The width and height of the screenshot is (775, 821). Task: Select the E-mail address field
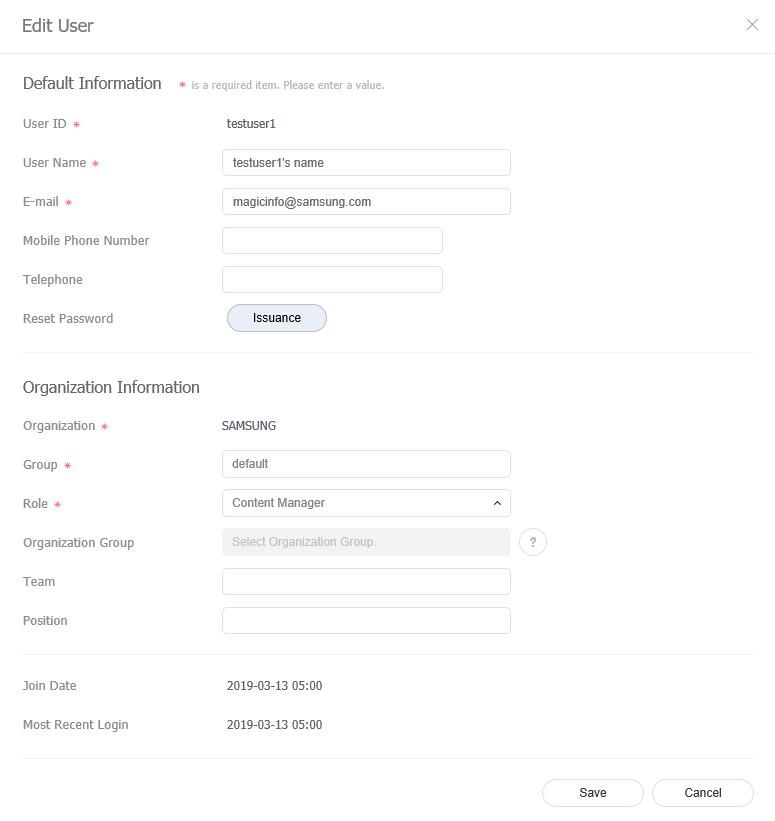pyautogui.click(x=366, y=201)
